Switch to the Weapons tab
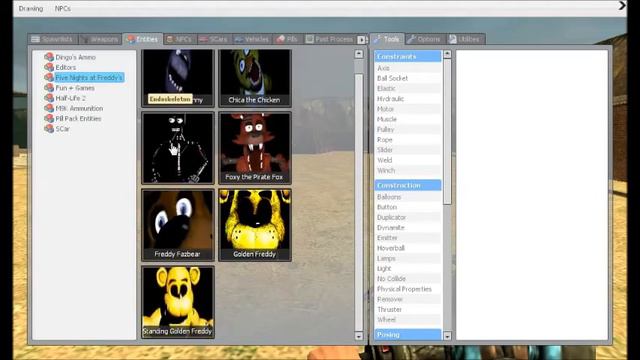The image size is (640, 360). tap(100, 39)
